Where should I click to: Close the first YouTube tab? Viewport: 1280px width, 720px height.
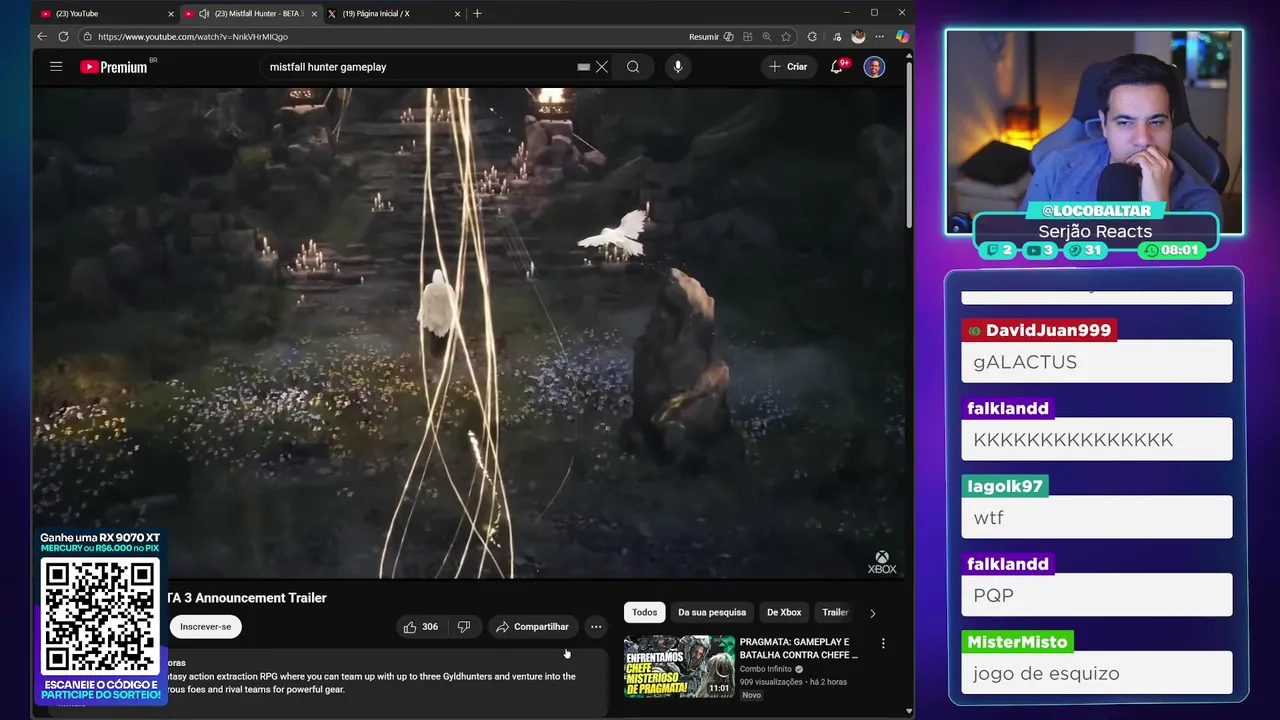171,14
